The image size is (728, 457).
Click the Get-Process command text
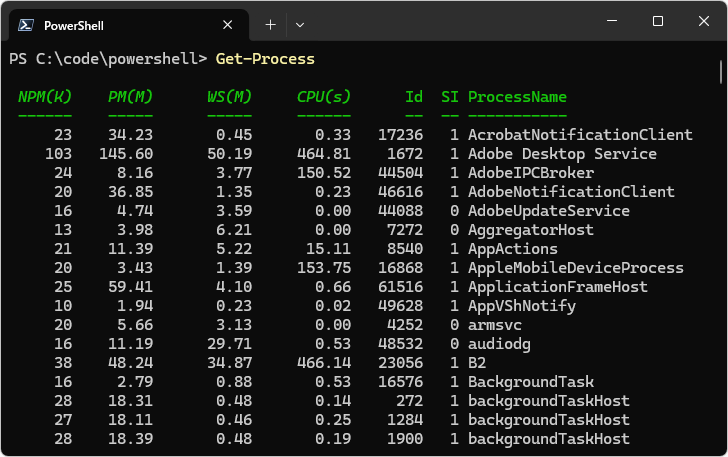click(265, 59)
